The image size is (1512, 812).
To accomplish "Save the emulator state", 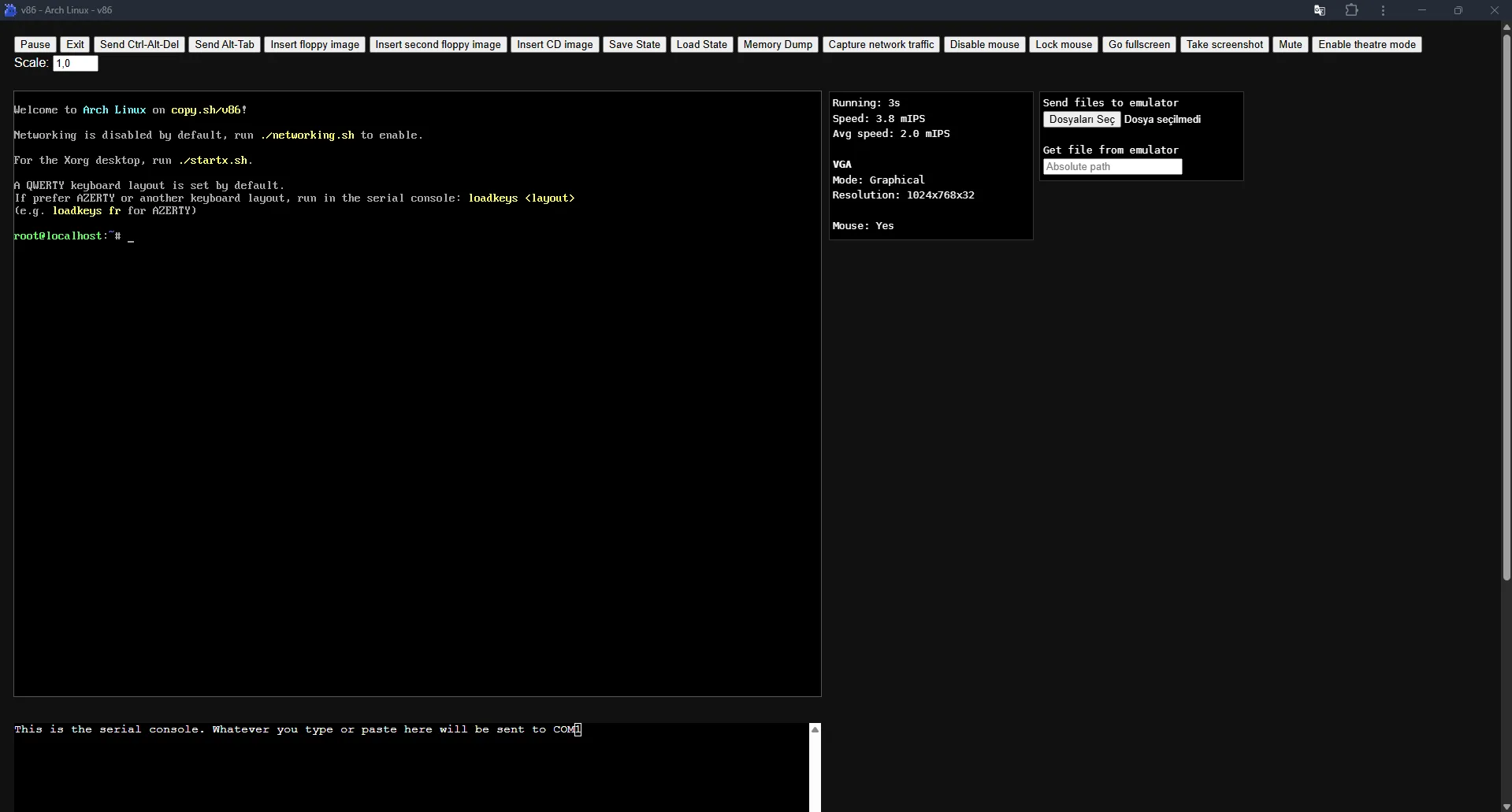I will coord(634,44).
